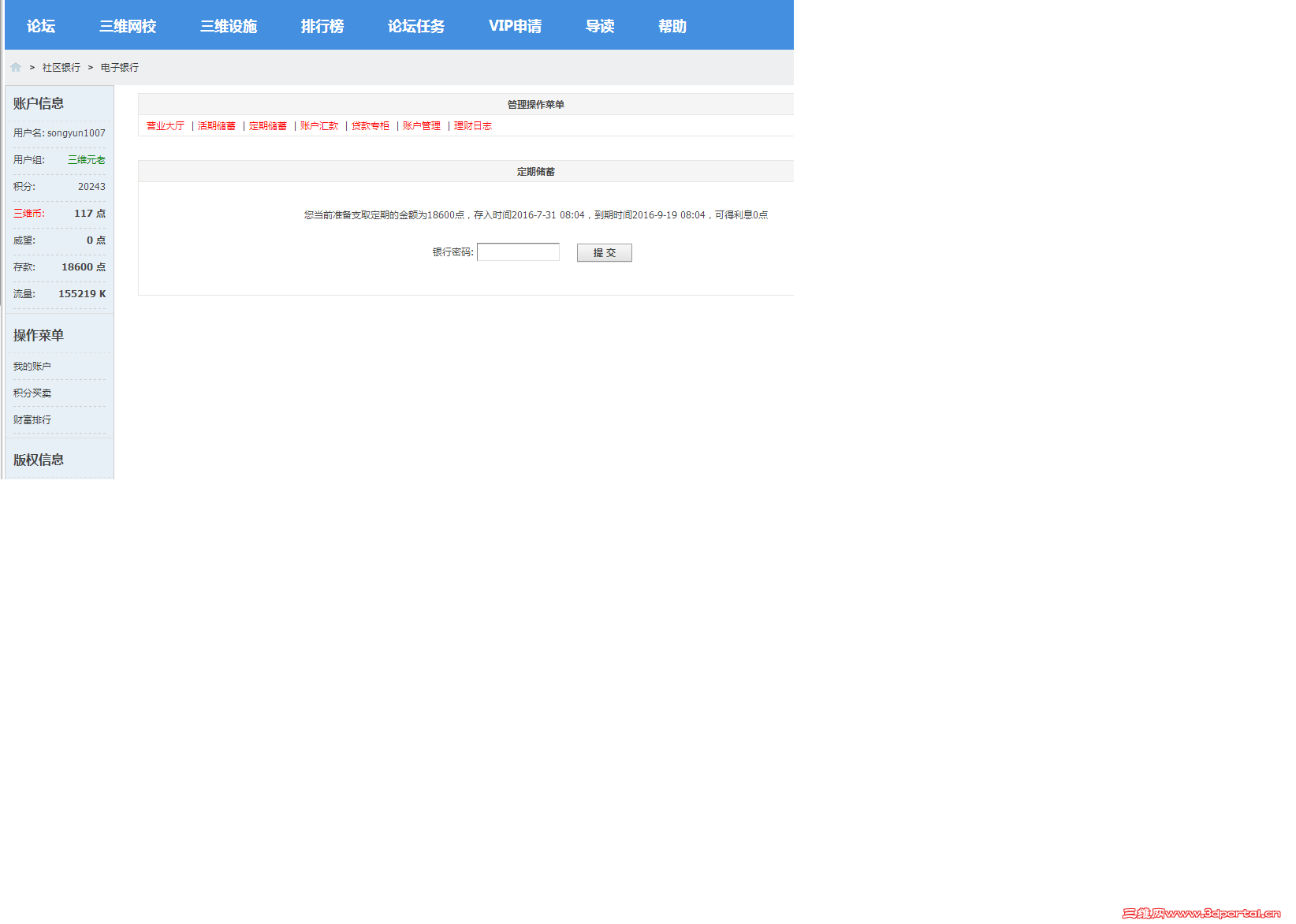Open 账户管理 link
Screen dimensions: 1296x924
(x=422, y=126)
